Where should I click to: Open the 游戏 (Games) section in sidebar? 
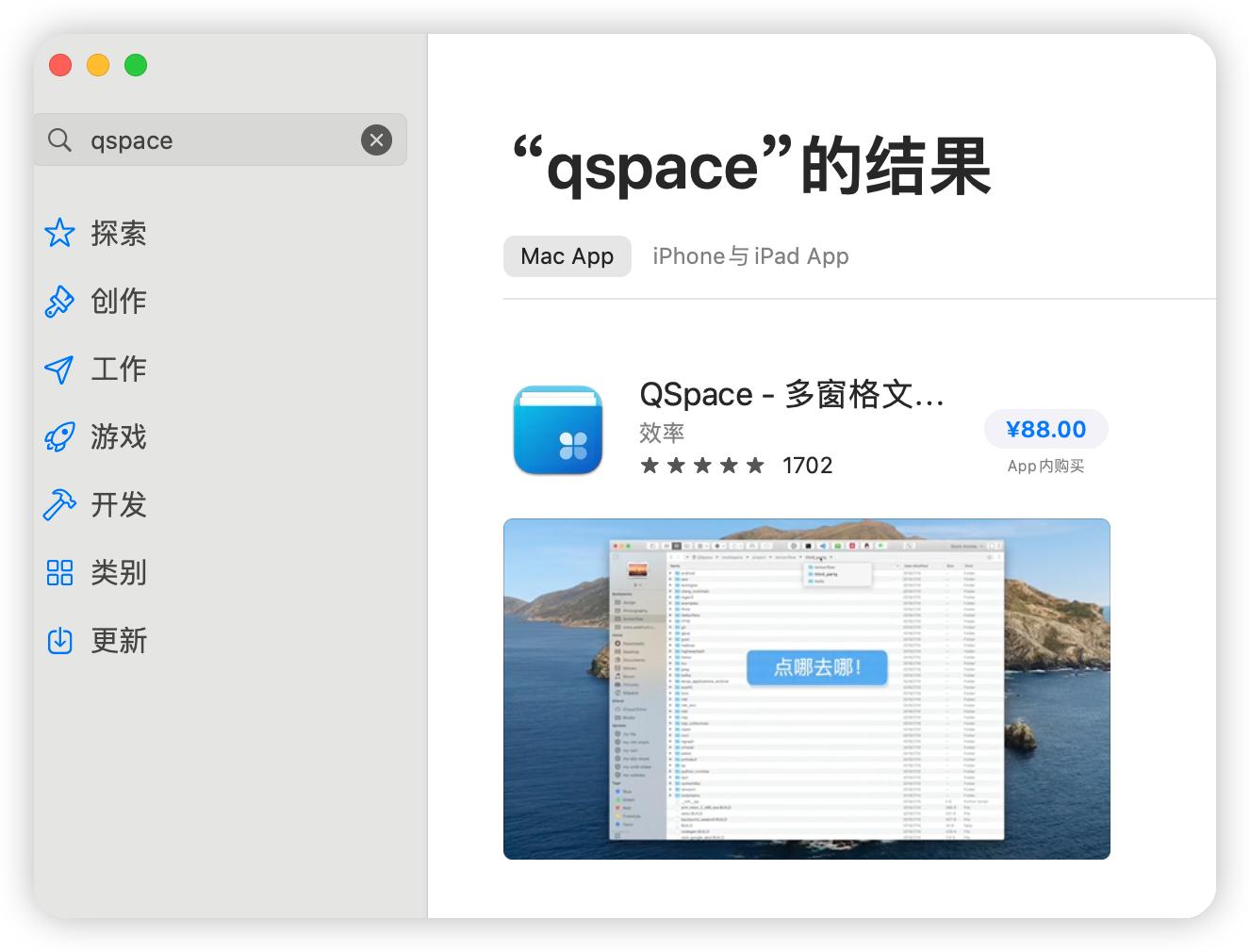117,436
